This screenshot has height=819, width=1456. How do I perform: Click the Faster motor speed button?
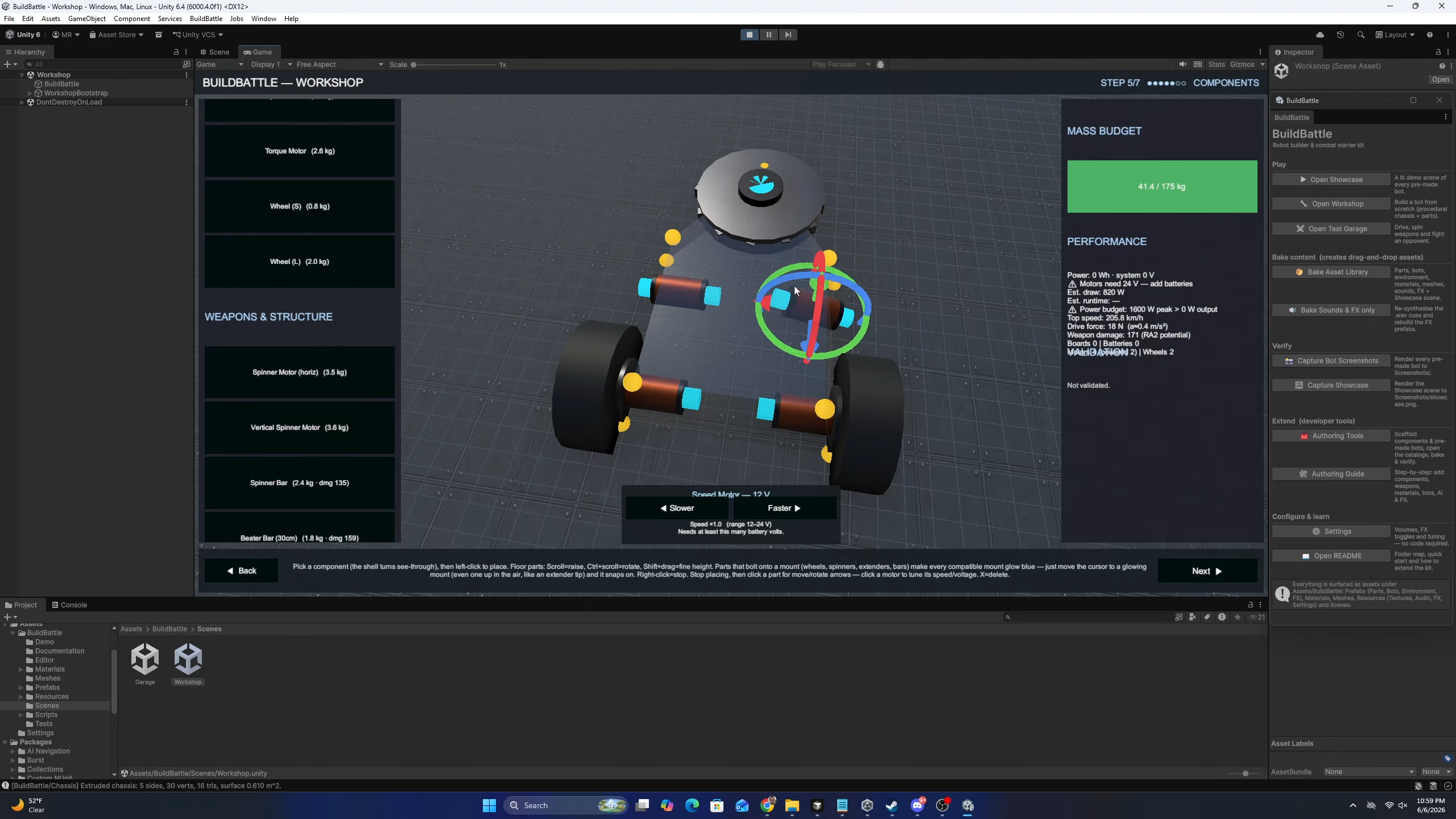[x=785, y=508]
